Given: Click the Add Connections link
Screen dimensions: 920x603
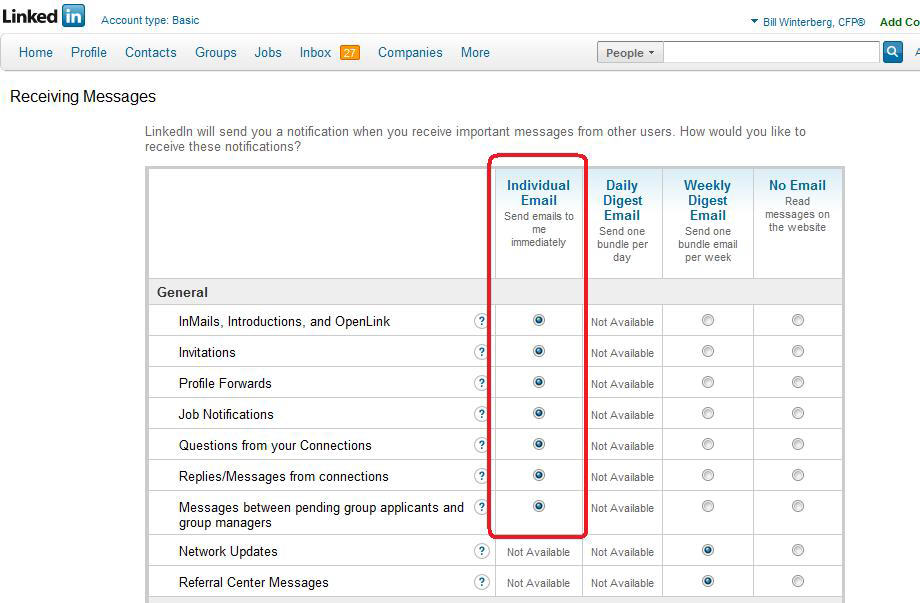Looking at the screenshot, I should tap(899, 22).
